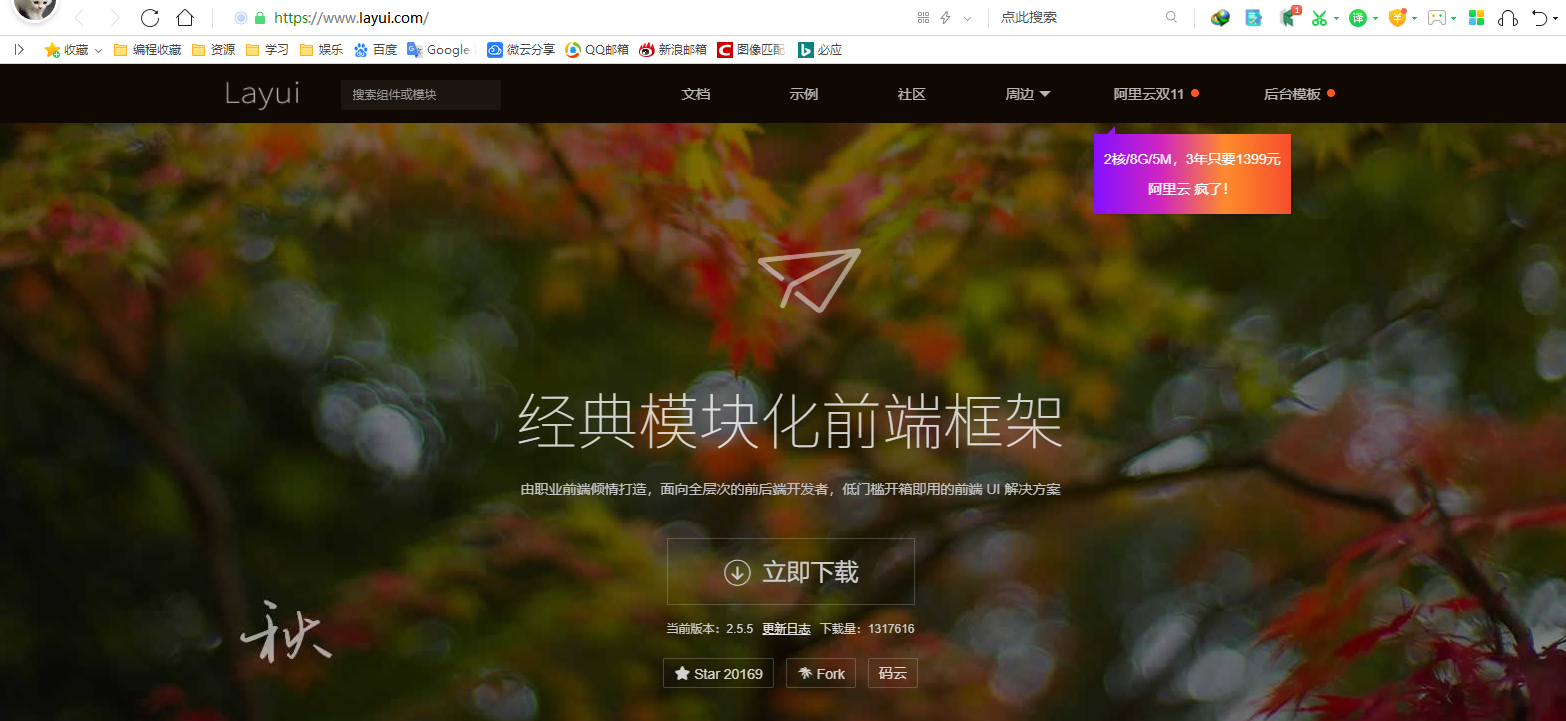The image size is (1566, 721).
Task: Click the paper plane logo
Action: coord(808,279)
